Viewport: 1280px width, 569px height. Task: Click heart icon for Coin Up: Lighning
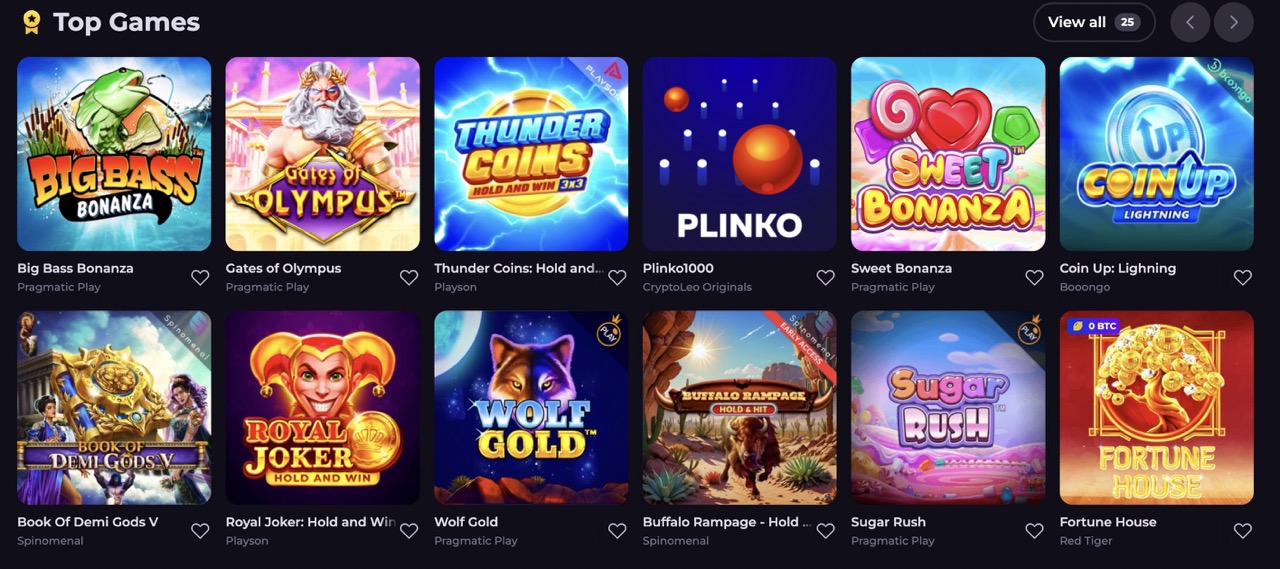(x=1242, y=277)
